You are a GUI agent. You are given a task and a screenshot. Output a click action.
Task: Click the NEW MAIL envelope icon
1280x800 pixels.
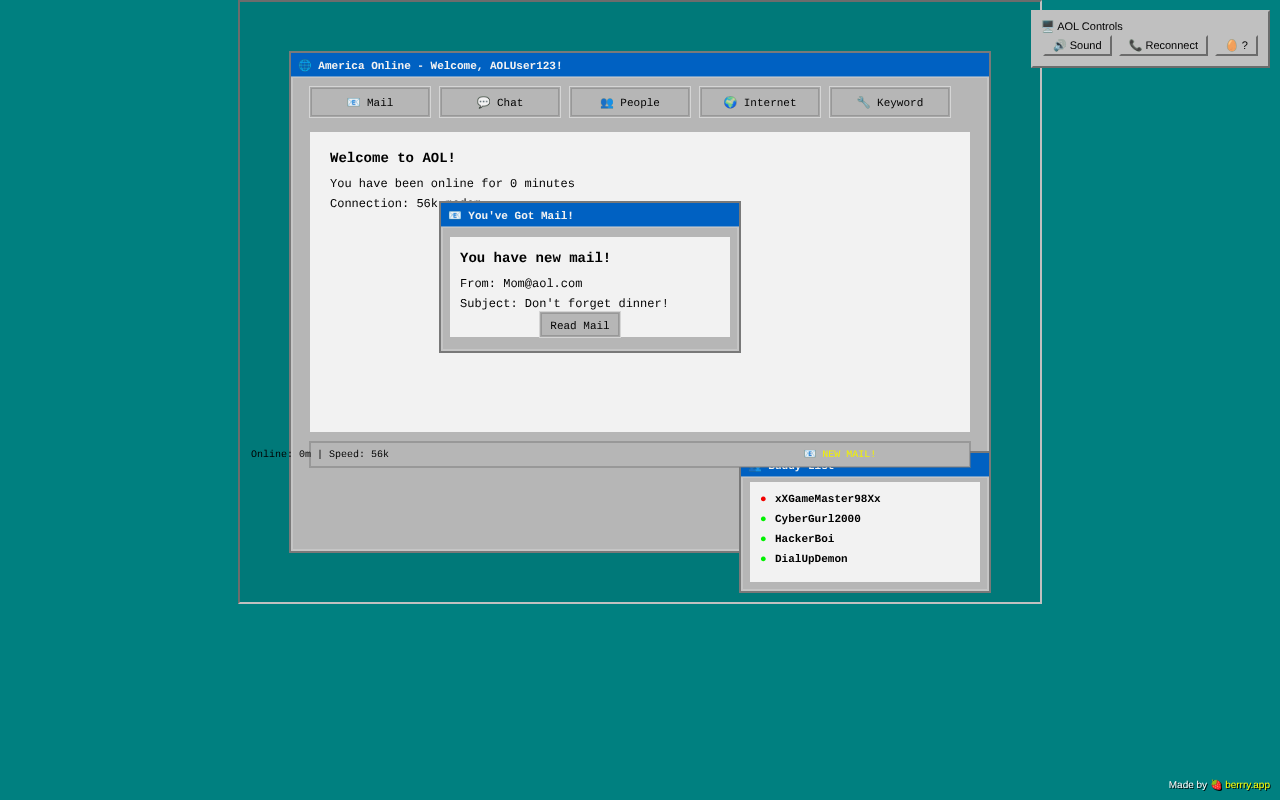point(810,453)
